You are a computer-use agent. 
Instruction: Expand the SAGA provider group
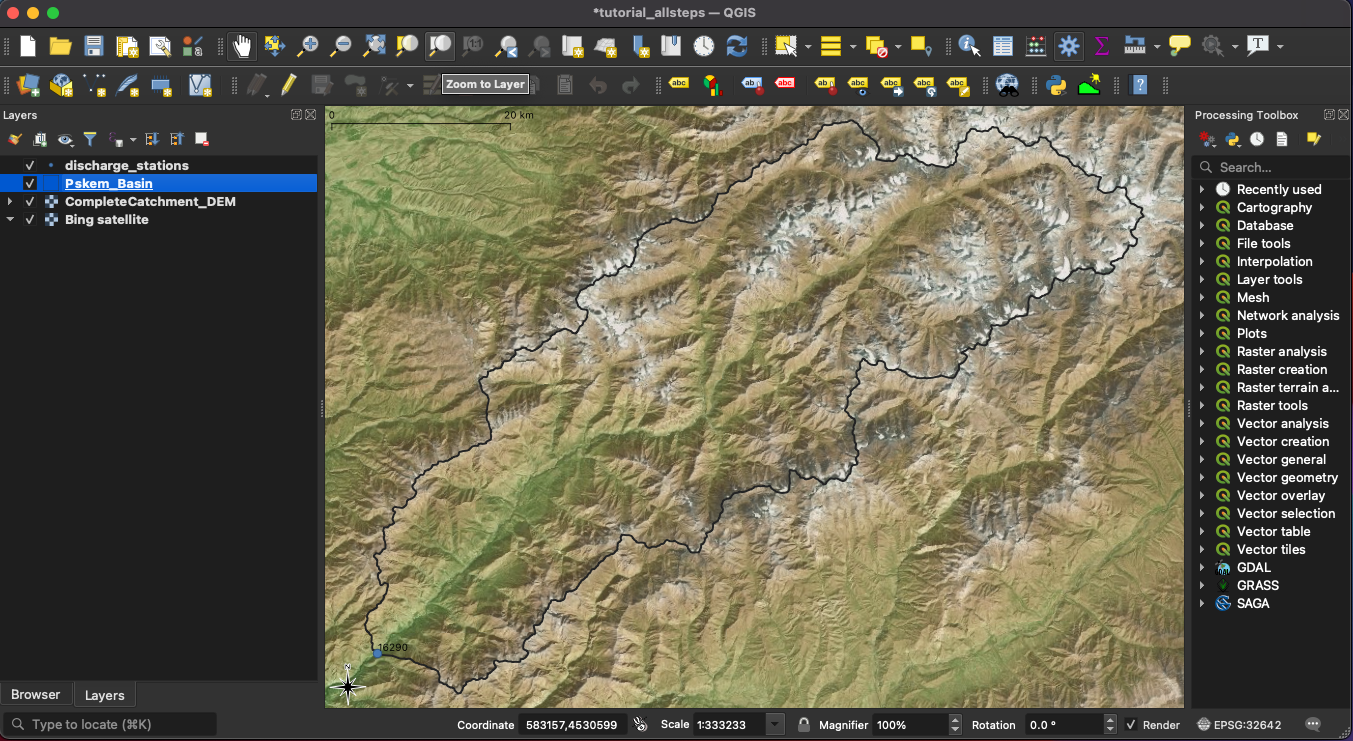click(1202, 603)
